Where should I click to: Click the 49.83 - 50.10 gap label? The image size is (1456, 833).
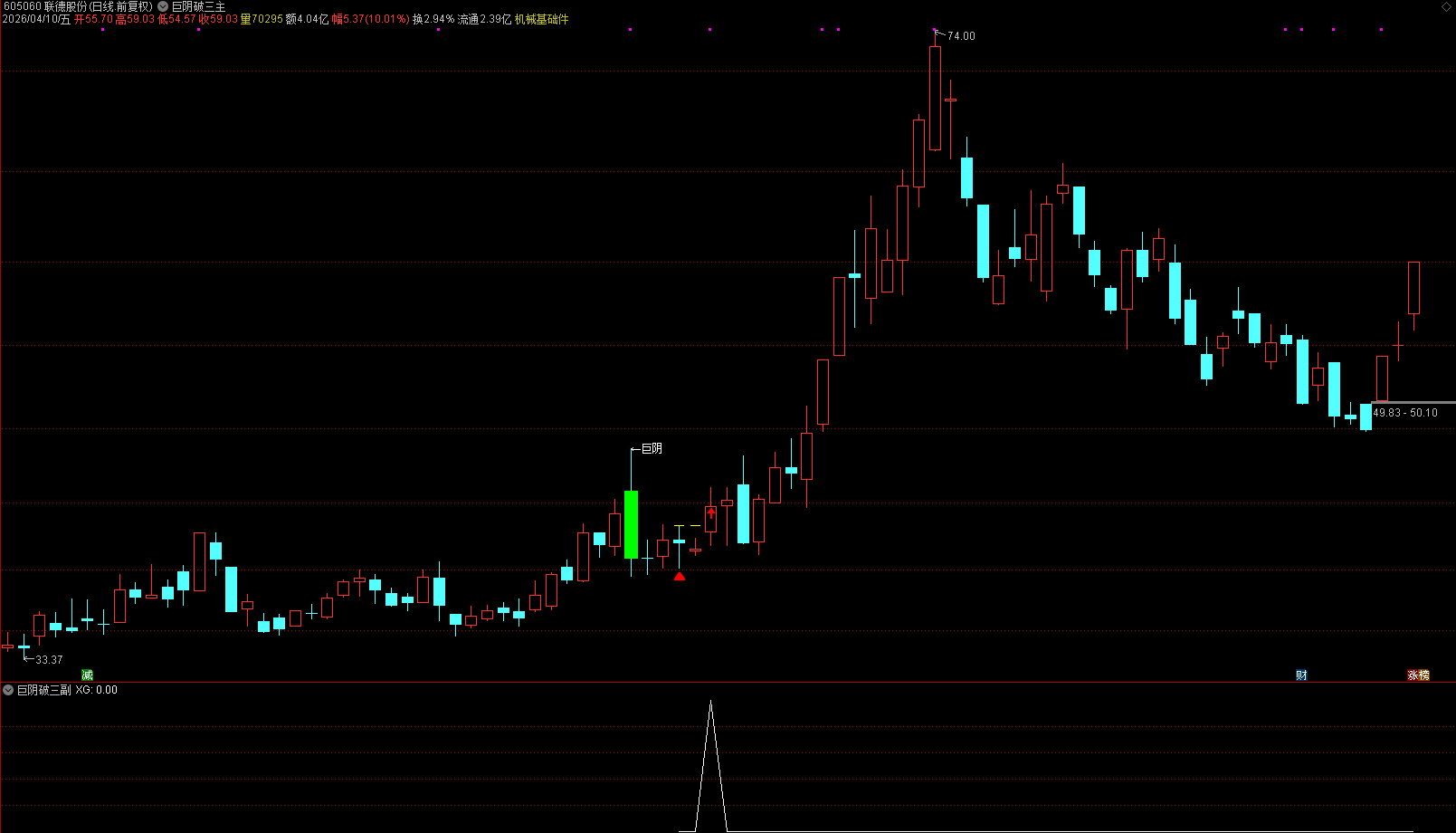1405,413
